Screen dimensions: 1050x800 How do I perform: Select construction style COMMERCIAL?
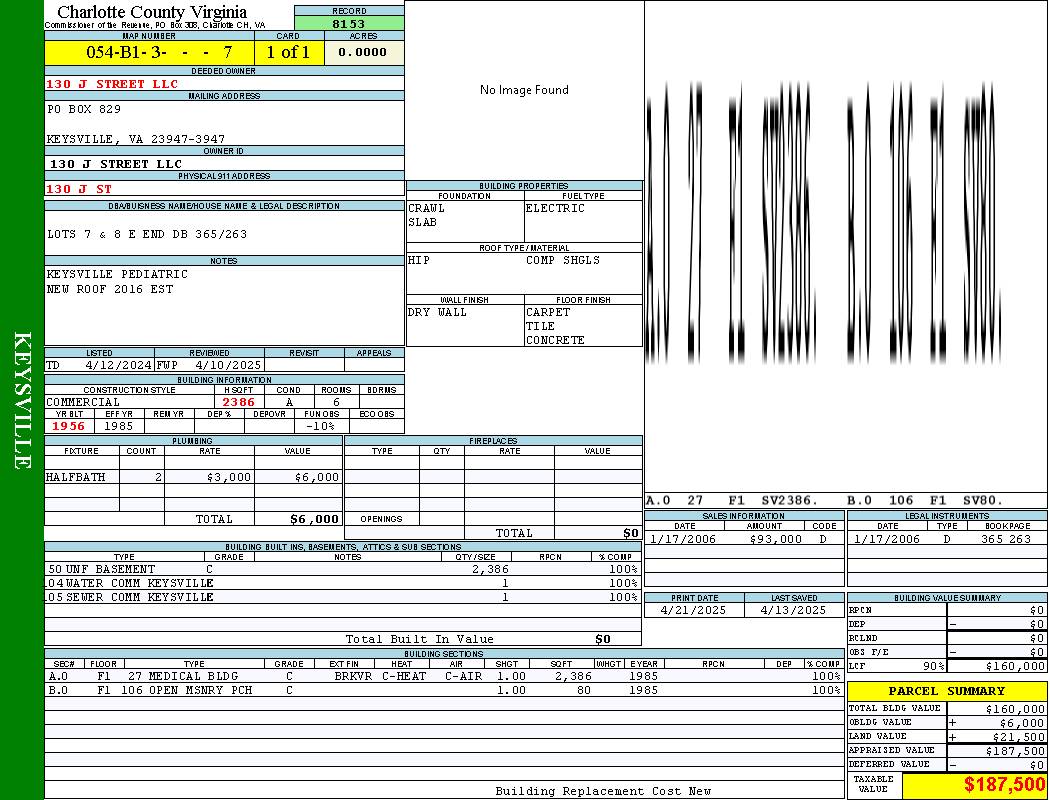[x=83, y=402]
